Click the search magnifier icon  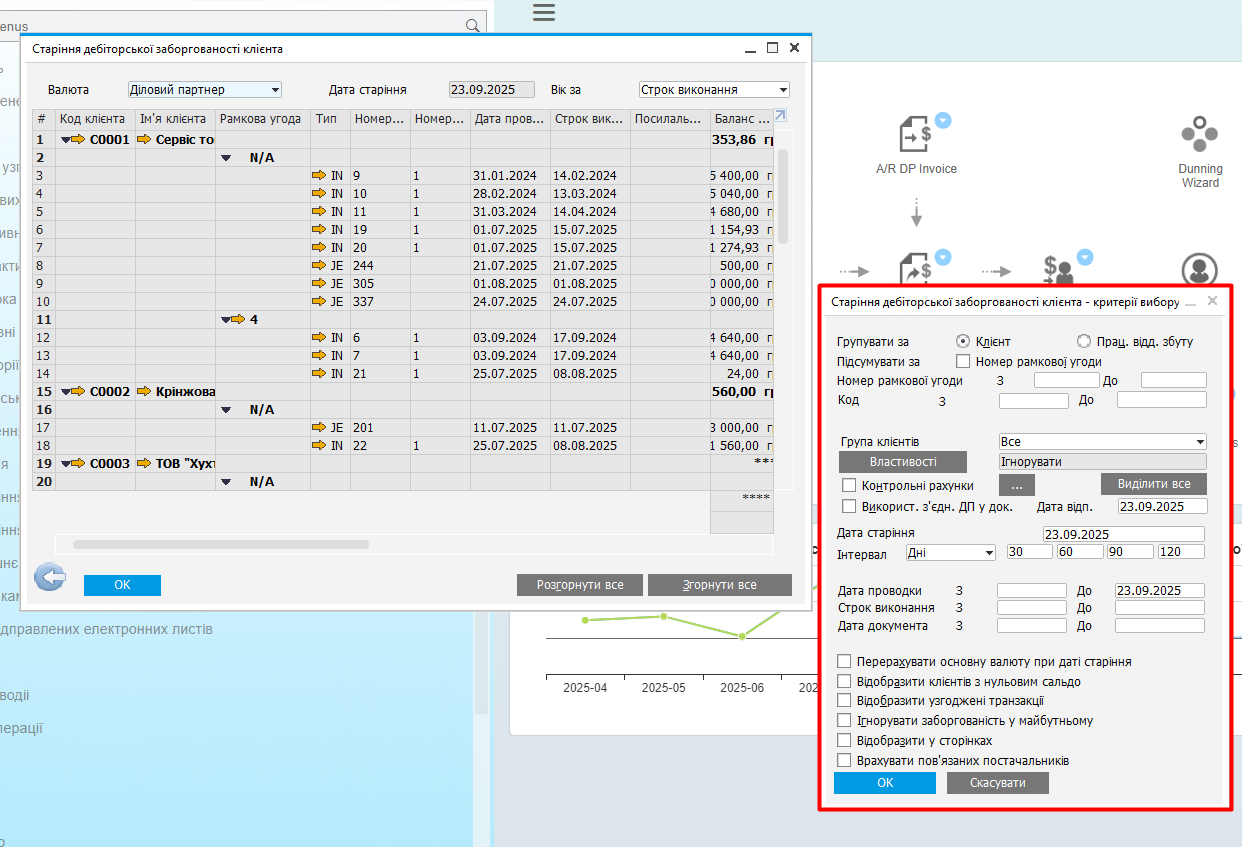[x=473, y=25]
